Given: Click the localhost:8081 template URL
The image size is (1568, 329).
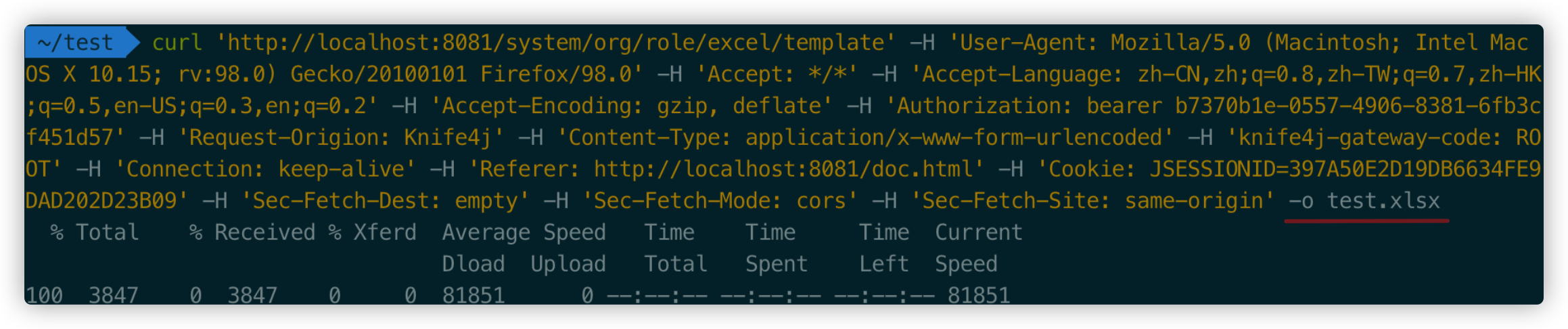Looking at the screenshot, I should (555, 43).
